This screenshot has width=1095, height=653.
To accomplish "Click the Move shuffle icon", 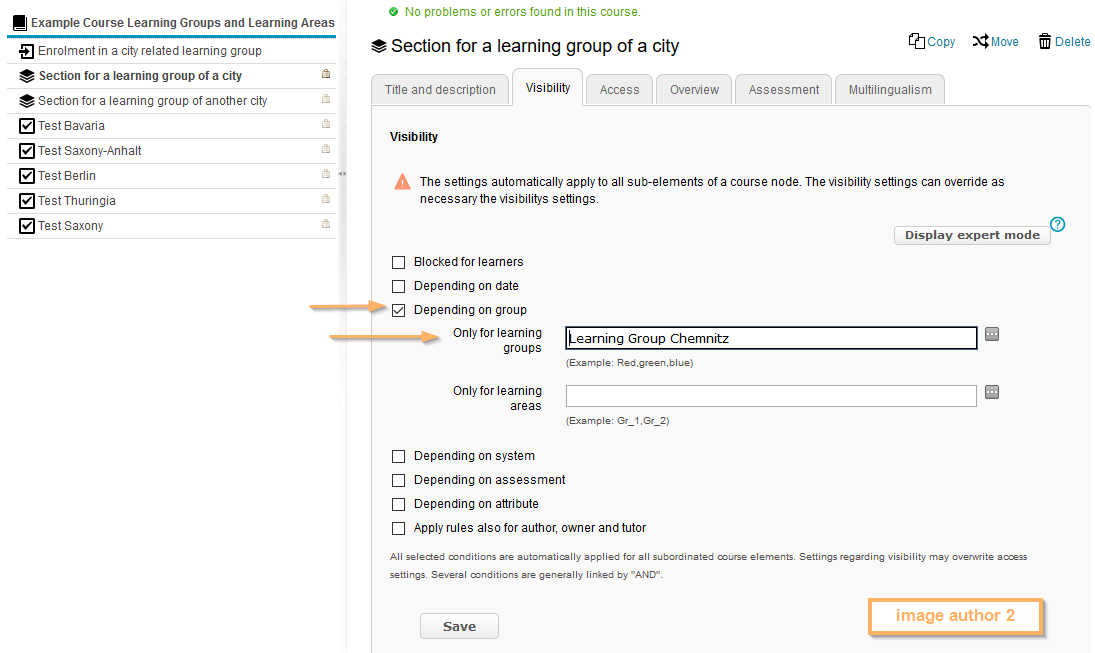I will point(980,41).
